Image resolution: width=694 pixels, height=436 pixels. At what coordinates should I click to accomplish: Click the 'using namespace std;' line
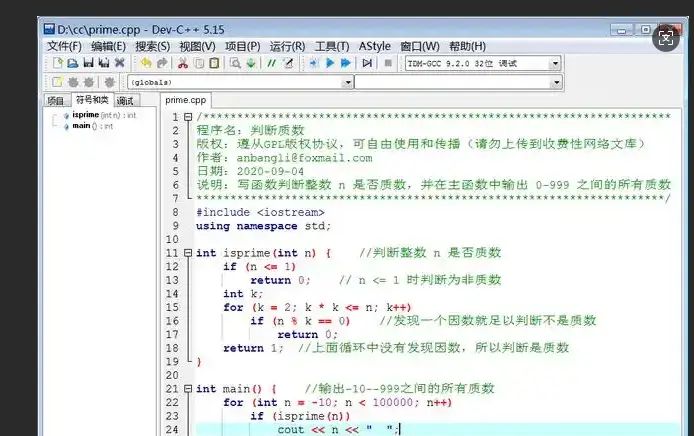[263, 226]
